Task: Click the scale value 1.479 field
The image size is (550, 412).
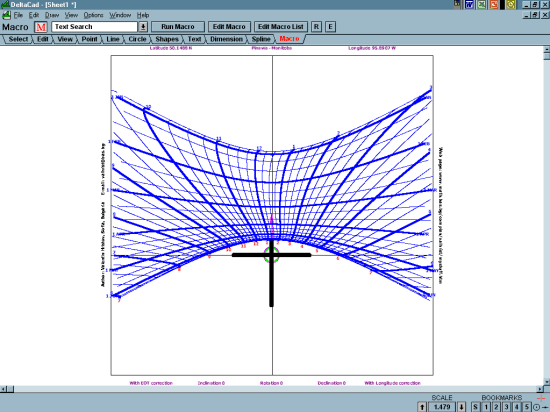Action: 442,407
